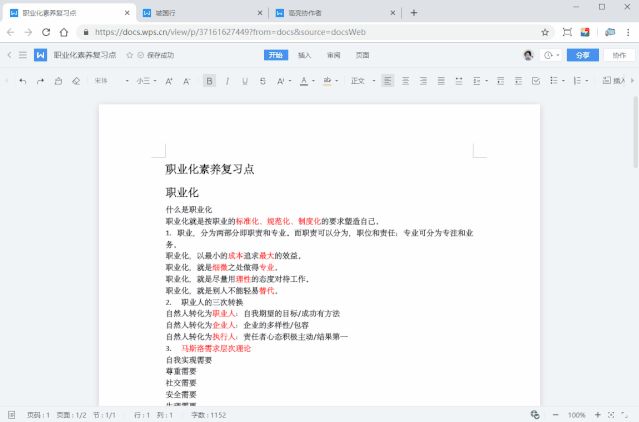Zoom out with the minus button
639x422 pixels.
555,415
